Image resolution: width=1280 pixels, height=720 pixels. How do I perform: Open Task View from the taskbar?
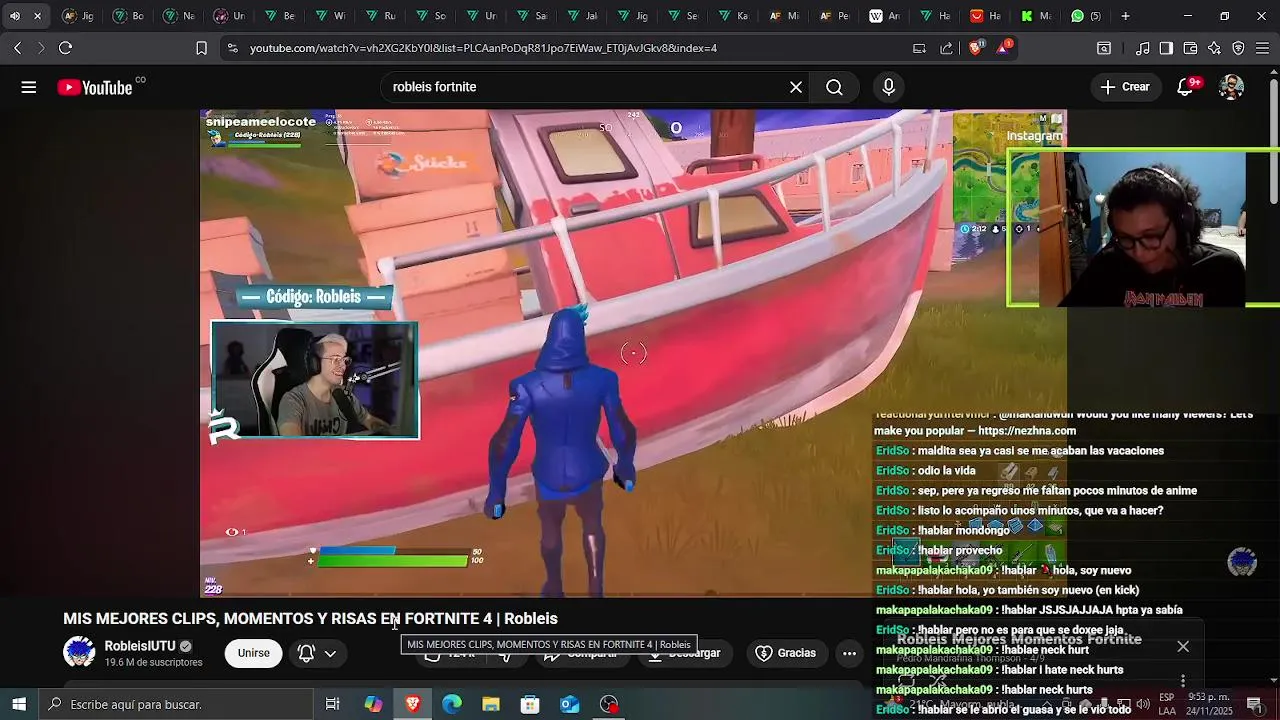click(x=332, y=704)
